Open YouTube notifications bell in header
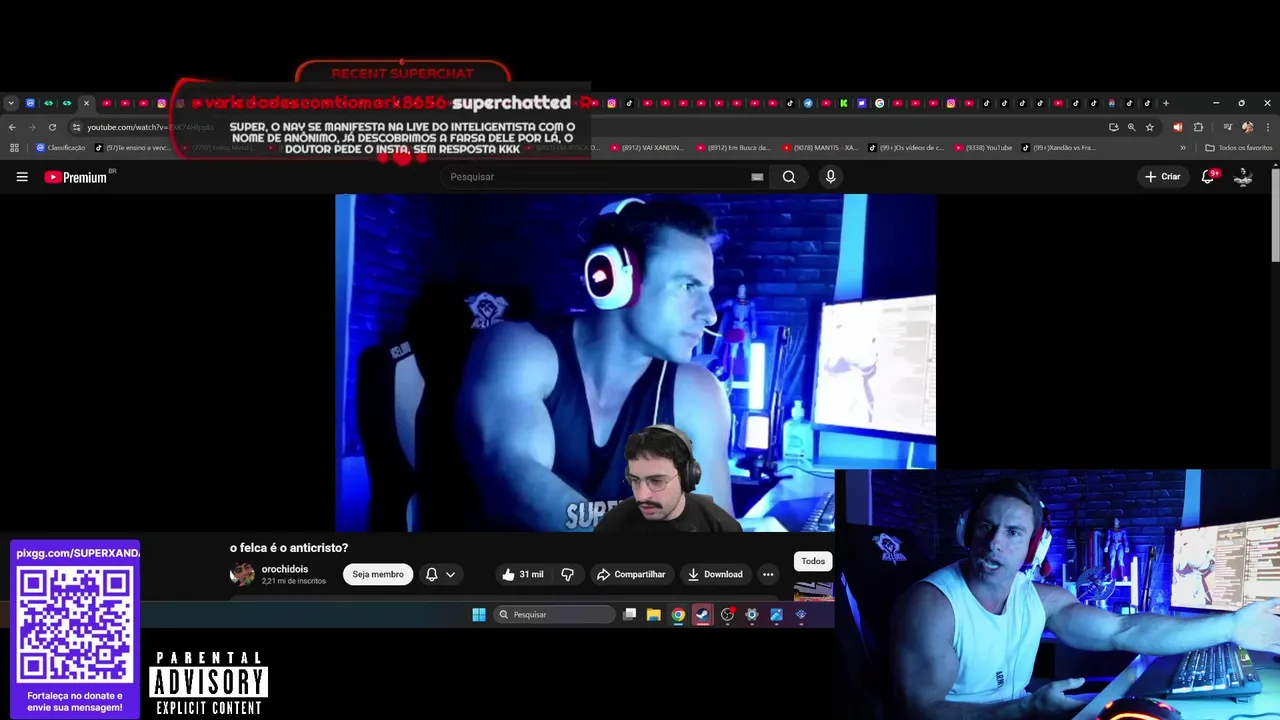This screenshot has width=1280, height=720. pos(1208,177)
